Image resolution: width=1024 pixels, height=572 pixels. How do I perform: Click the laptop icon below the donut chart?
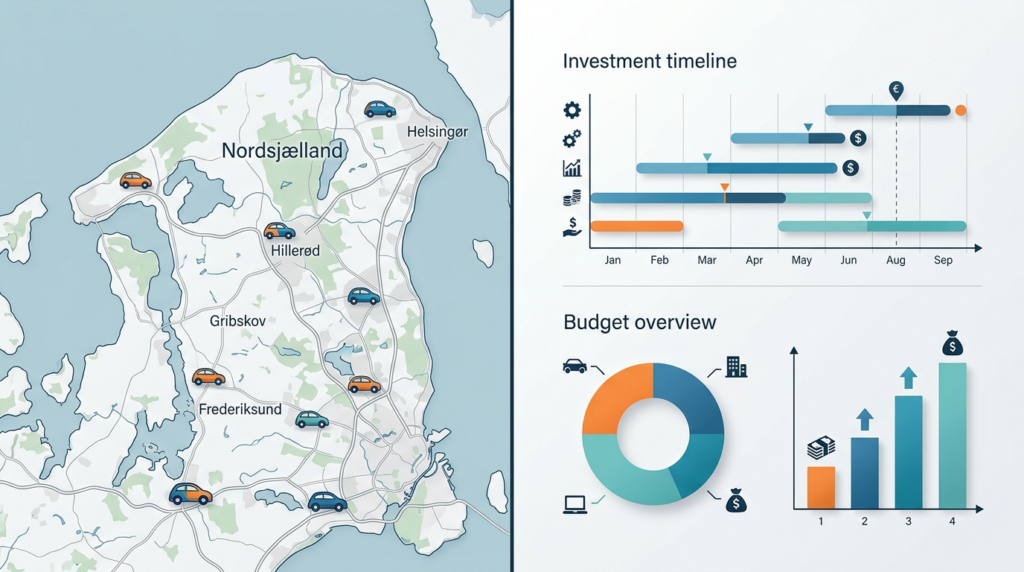pyautogui.click(x=575, y=504)
